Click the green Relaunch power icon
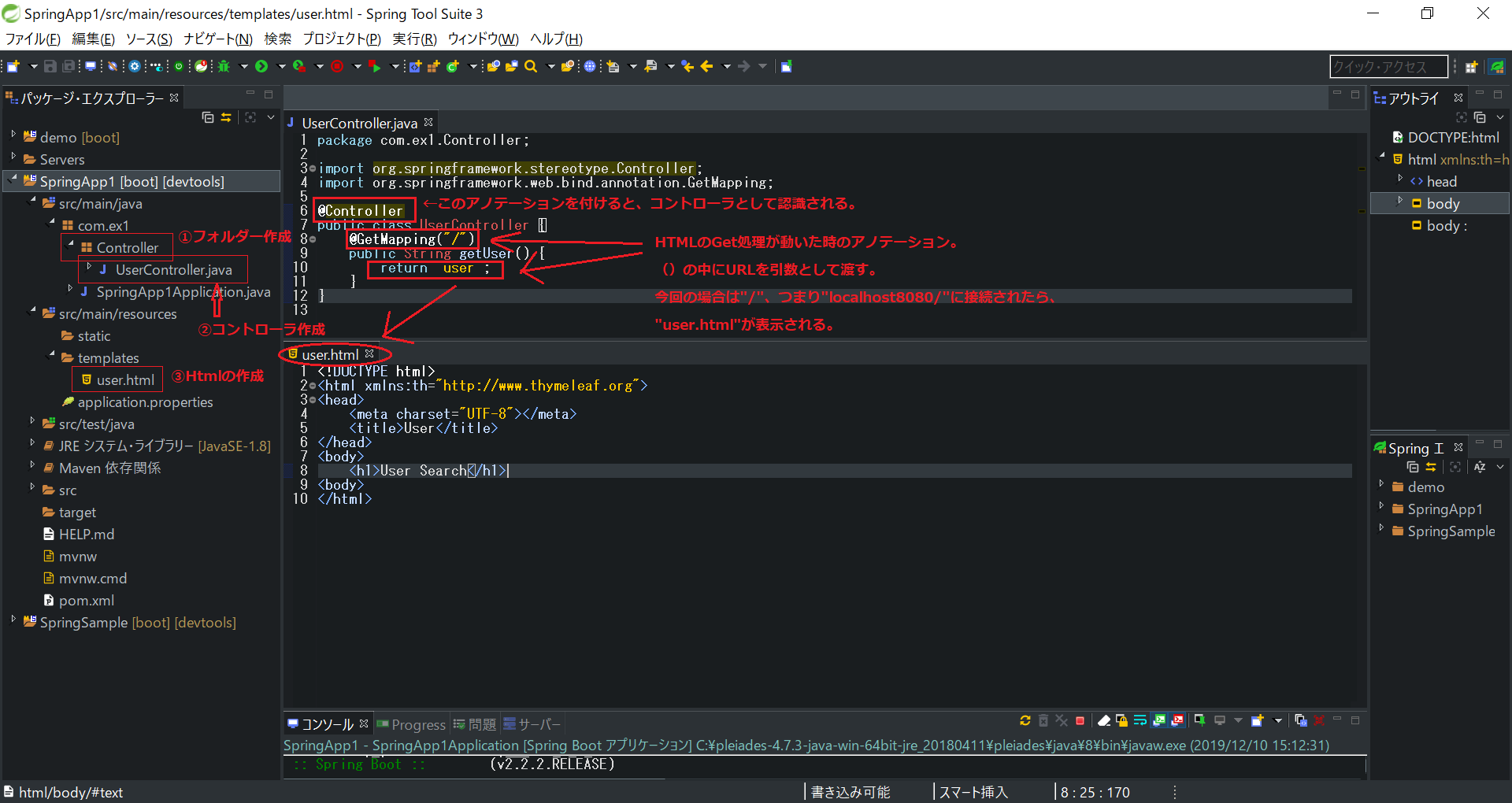 click(x=179, y=66)
